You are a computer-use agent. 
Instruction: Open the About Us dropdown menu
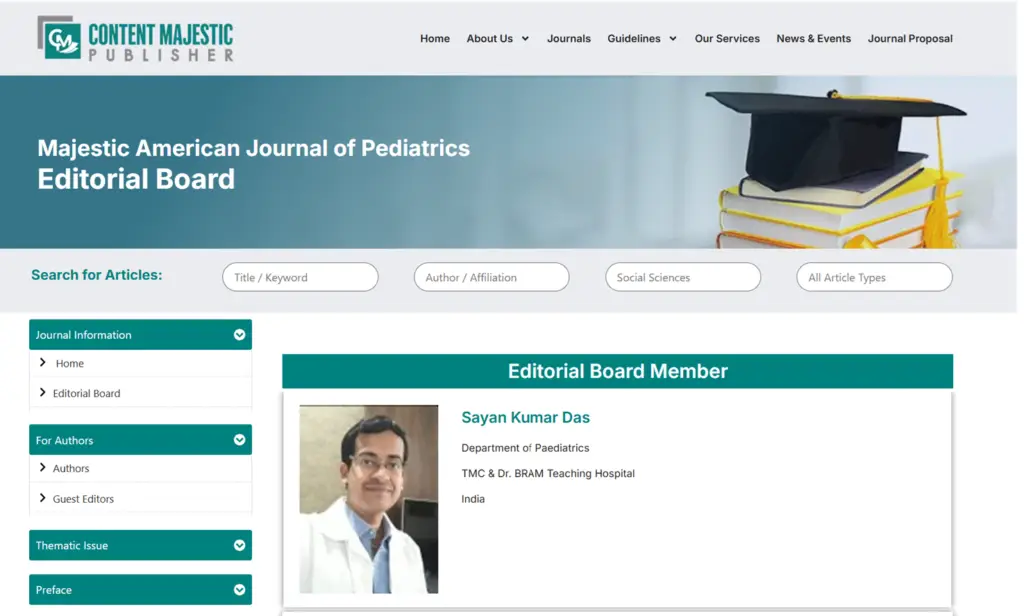coord(497,39)
